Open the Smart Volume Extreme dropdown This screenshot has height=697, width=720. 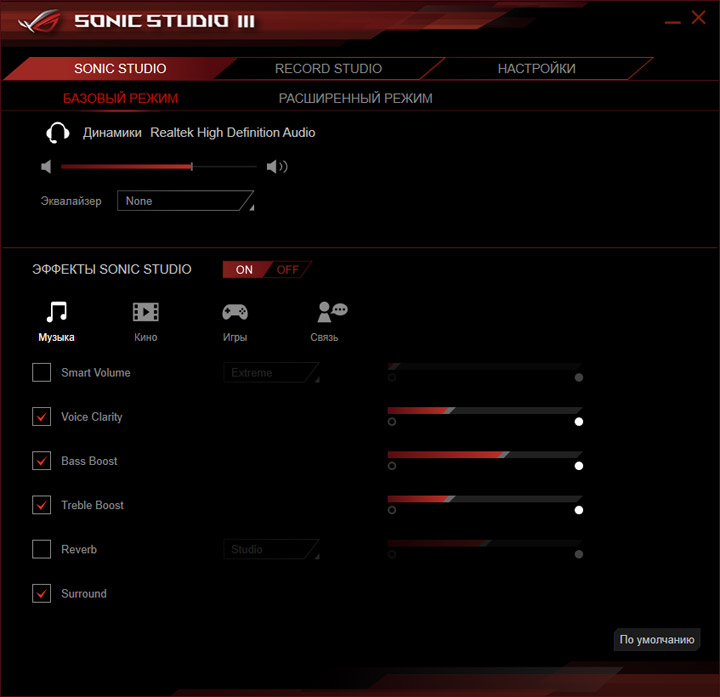271,372
